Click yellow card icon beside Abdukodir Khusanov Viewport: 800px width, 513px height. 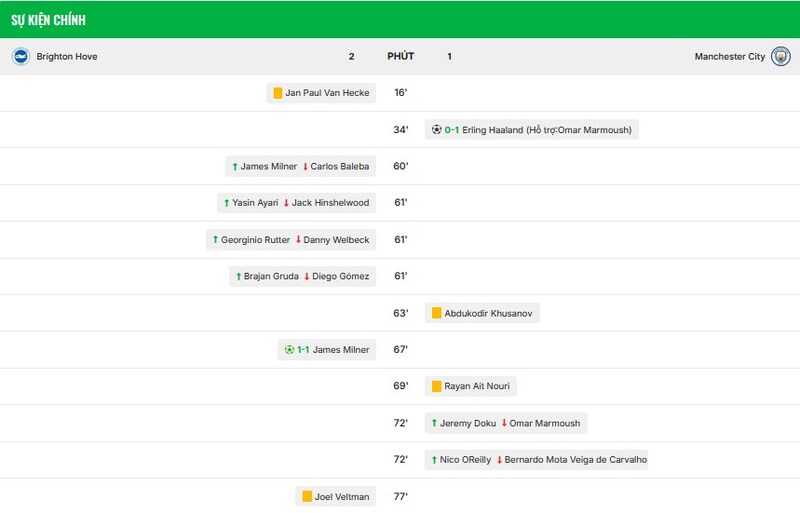[x=436, y=313]
